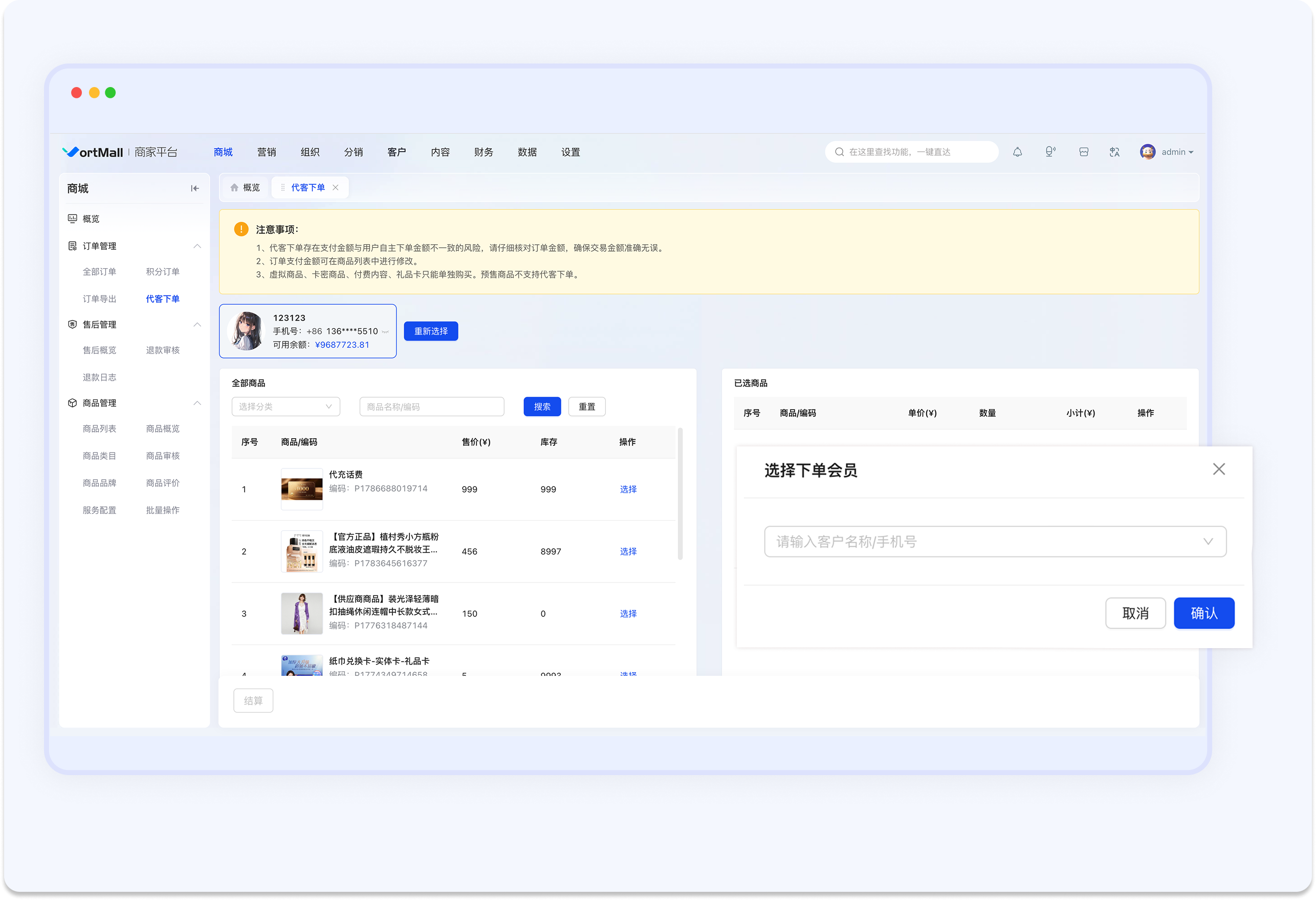This screenshot has height=900, width=1316.
Task: Click 选择 for the 150 yuan product
Action: coord(628,613)
